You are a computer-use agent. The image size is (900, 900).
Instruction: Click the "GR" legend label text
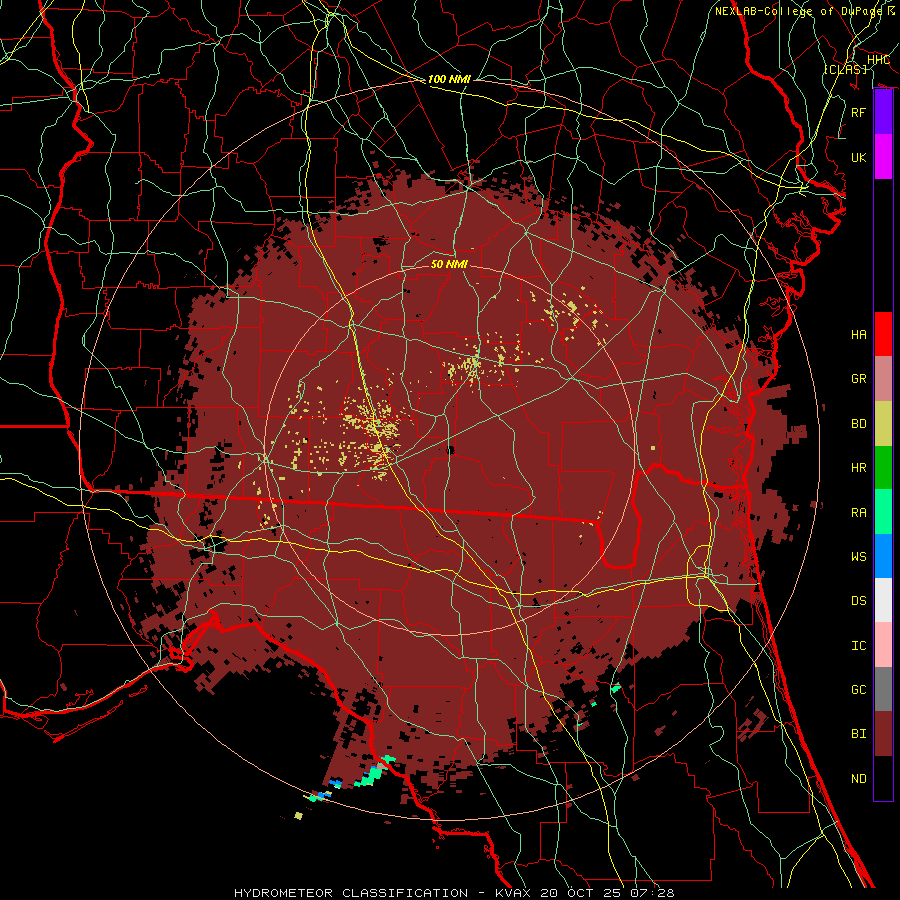click(858, 379)
